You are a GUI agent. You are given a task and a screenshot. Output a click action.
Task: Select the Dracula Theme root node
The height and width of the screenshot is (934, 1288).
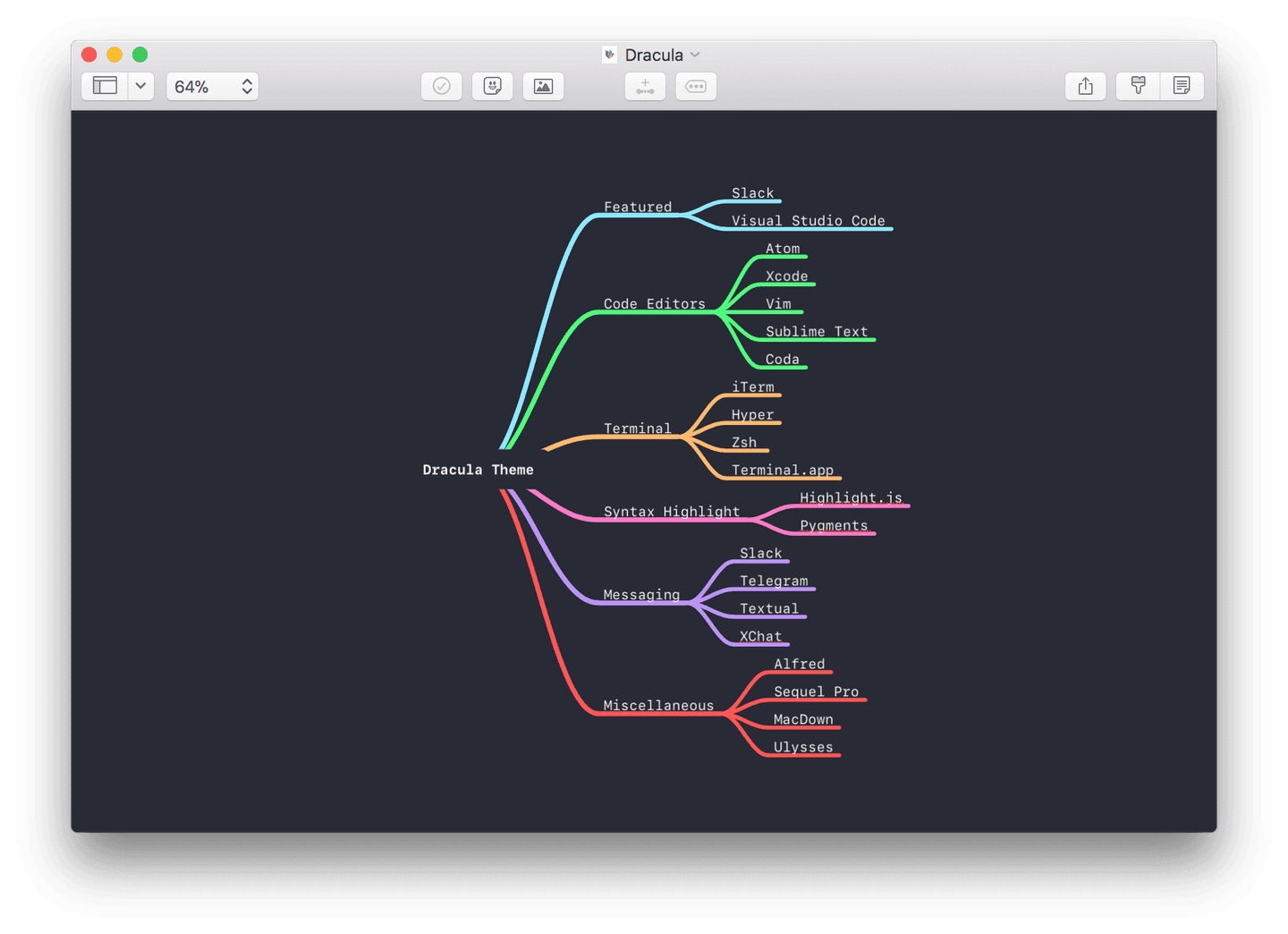tap(478, 469)
